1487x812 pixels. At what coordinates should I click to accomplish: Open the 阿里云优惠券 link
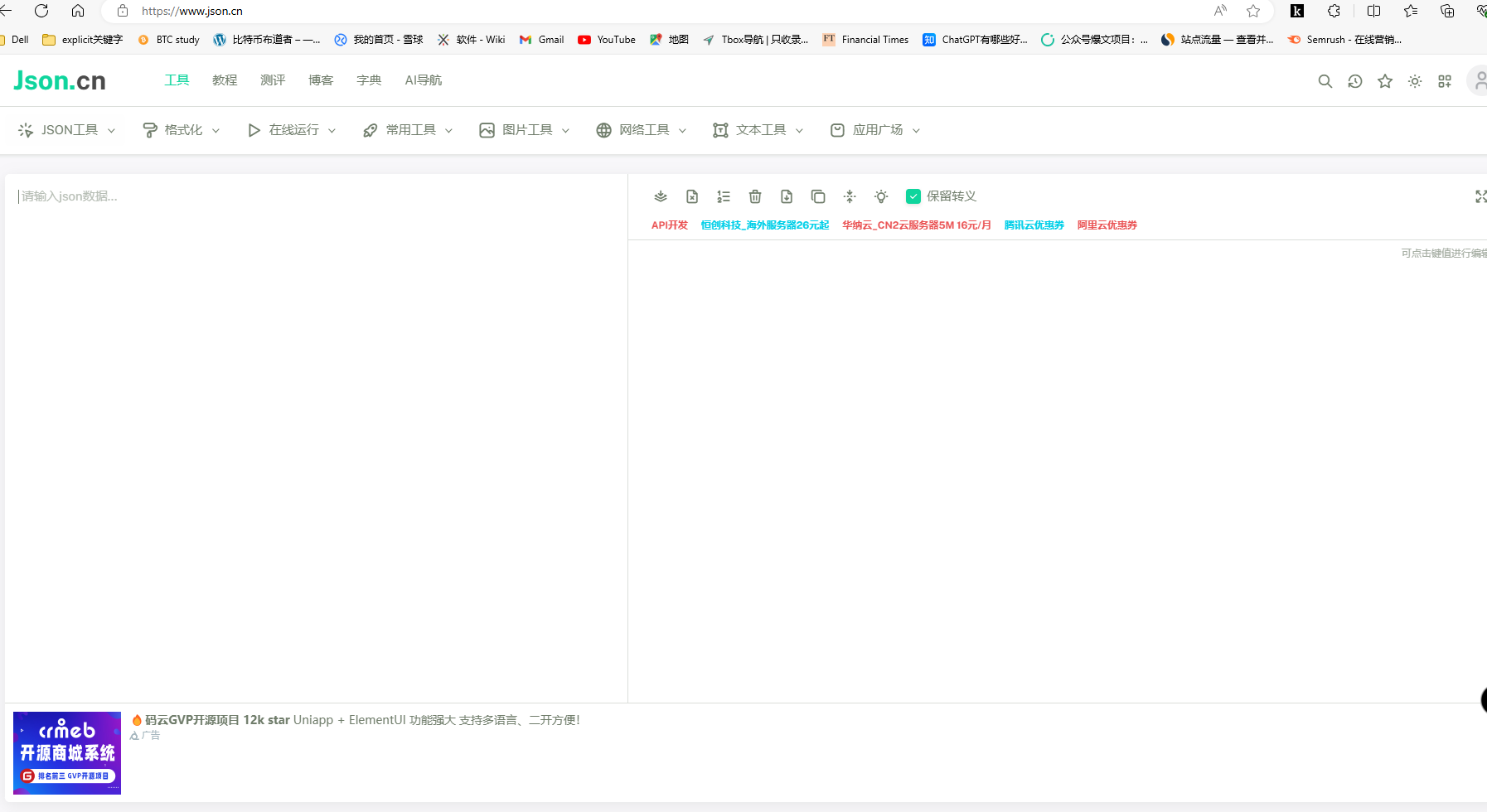click(1107, 225)
